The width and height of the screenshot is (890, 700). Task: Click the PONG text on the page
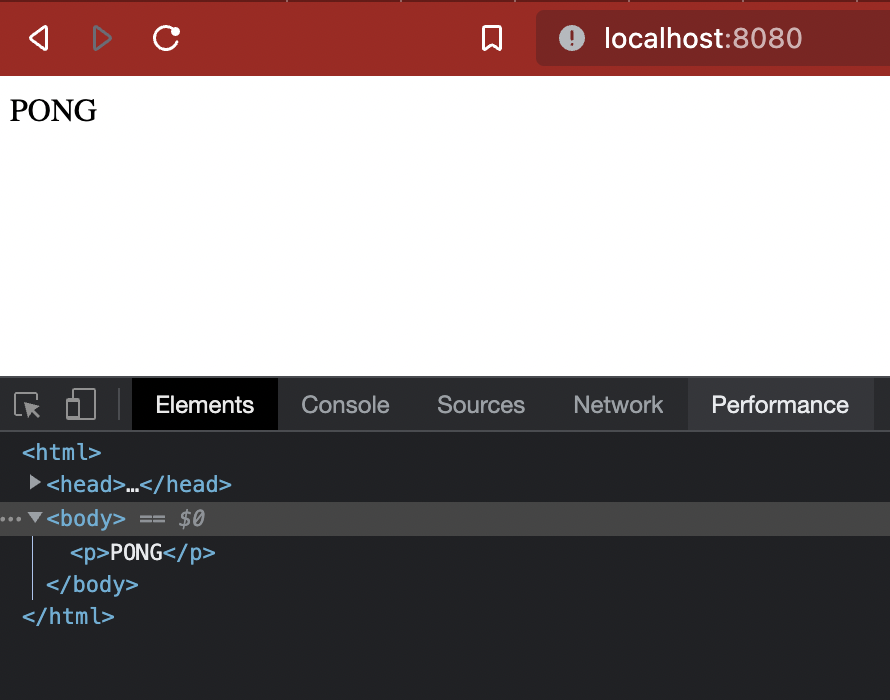[x=53, y=111]
